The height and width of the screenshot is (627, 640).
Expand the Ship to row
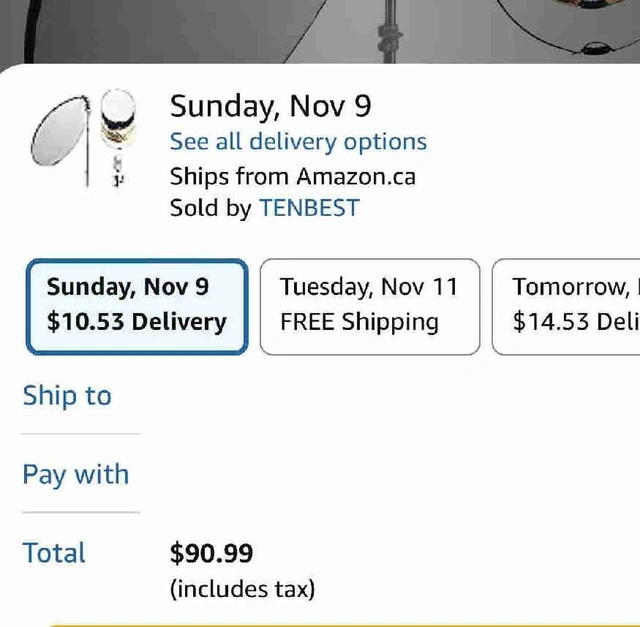point(67,396)
